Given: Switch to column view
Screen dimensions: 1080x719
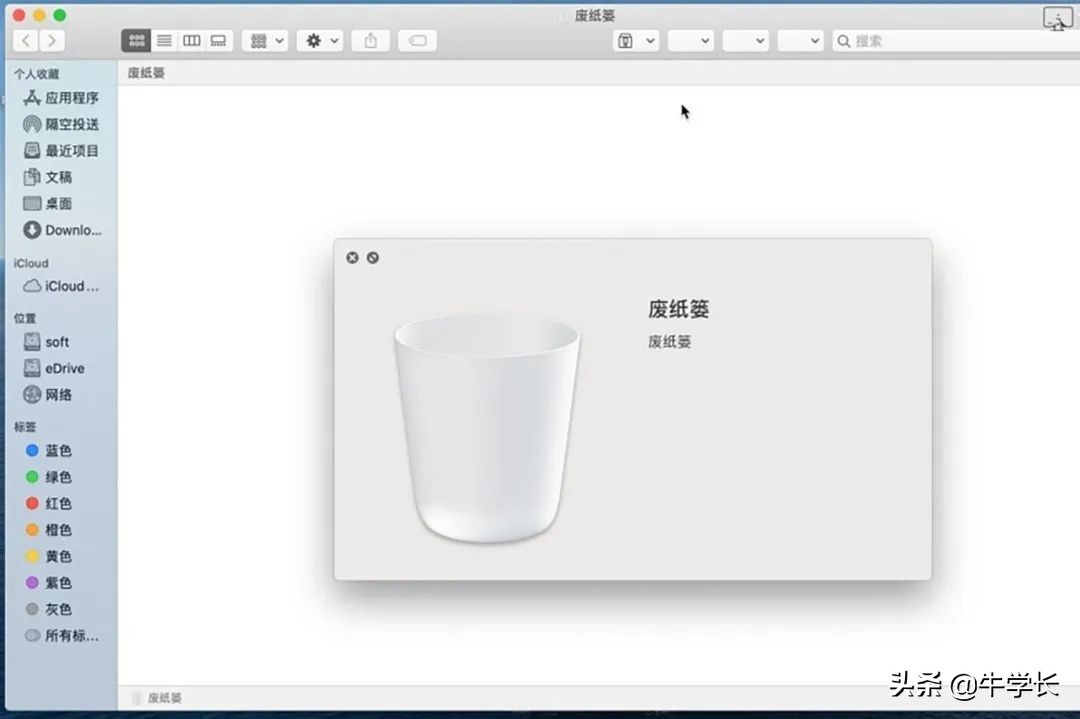Looking at the screenshot, I should coord(191,40).
